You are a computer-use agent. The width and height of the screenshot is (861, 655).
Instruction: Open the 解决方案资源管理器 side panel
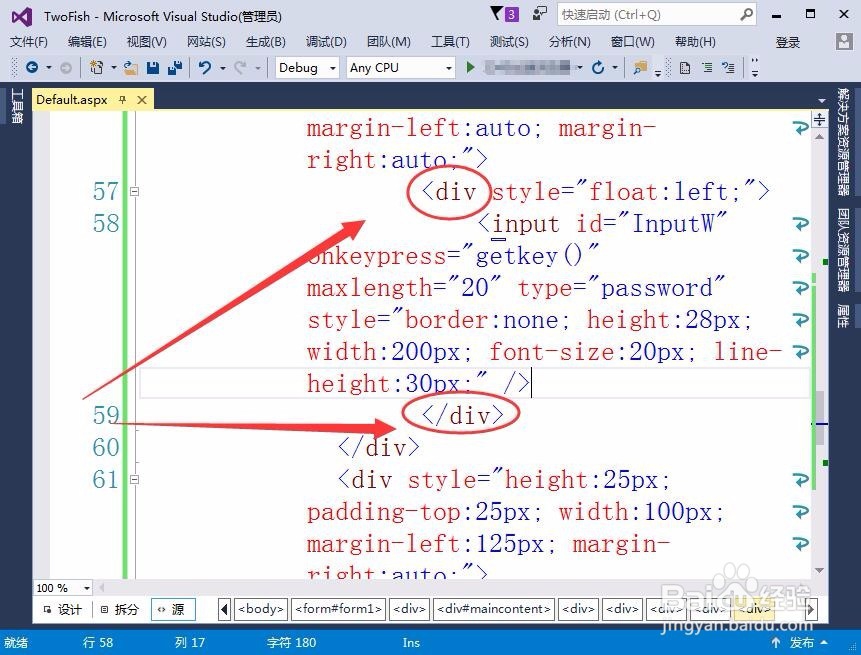point(843,142)
